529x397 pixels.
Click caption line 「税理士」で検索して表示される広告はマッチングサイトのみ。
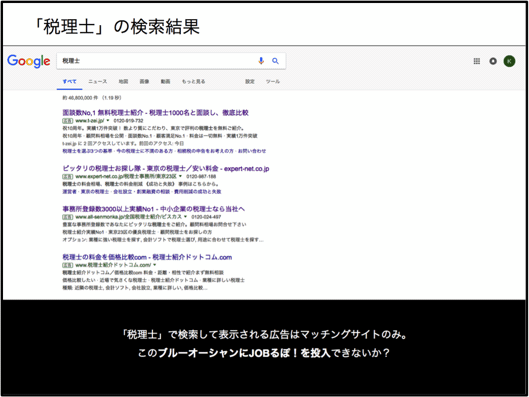(264, 335)
